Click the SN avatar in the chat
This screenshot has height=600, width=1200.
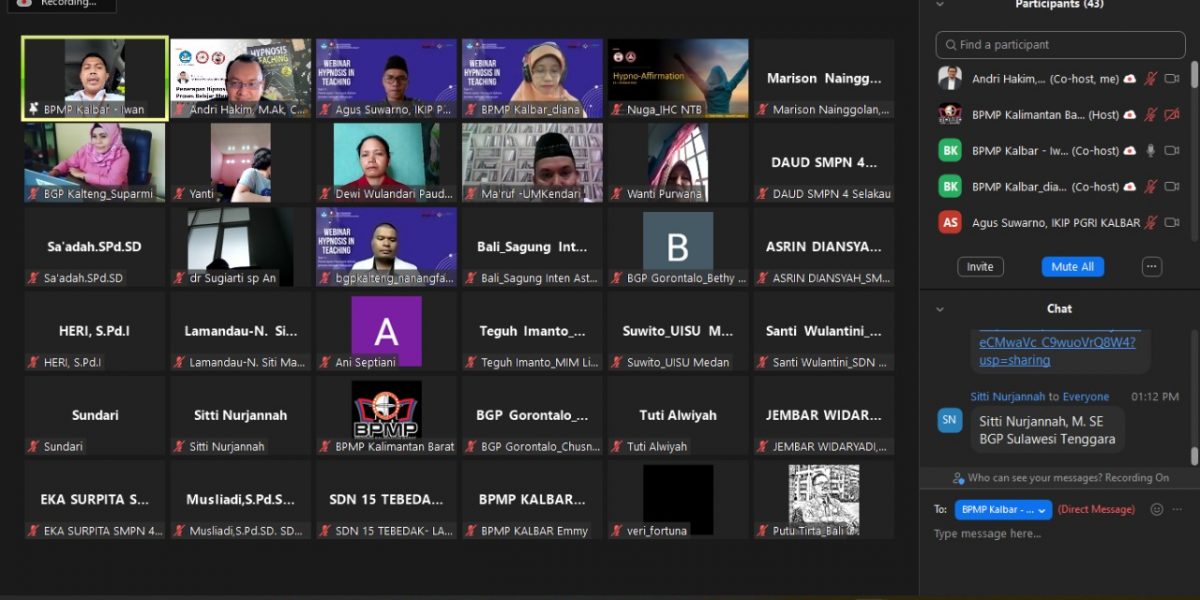[x=949, y=421]
